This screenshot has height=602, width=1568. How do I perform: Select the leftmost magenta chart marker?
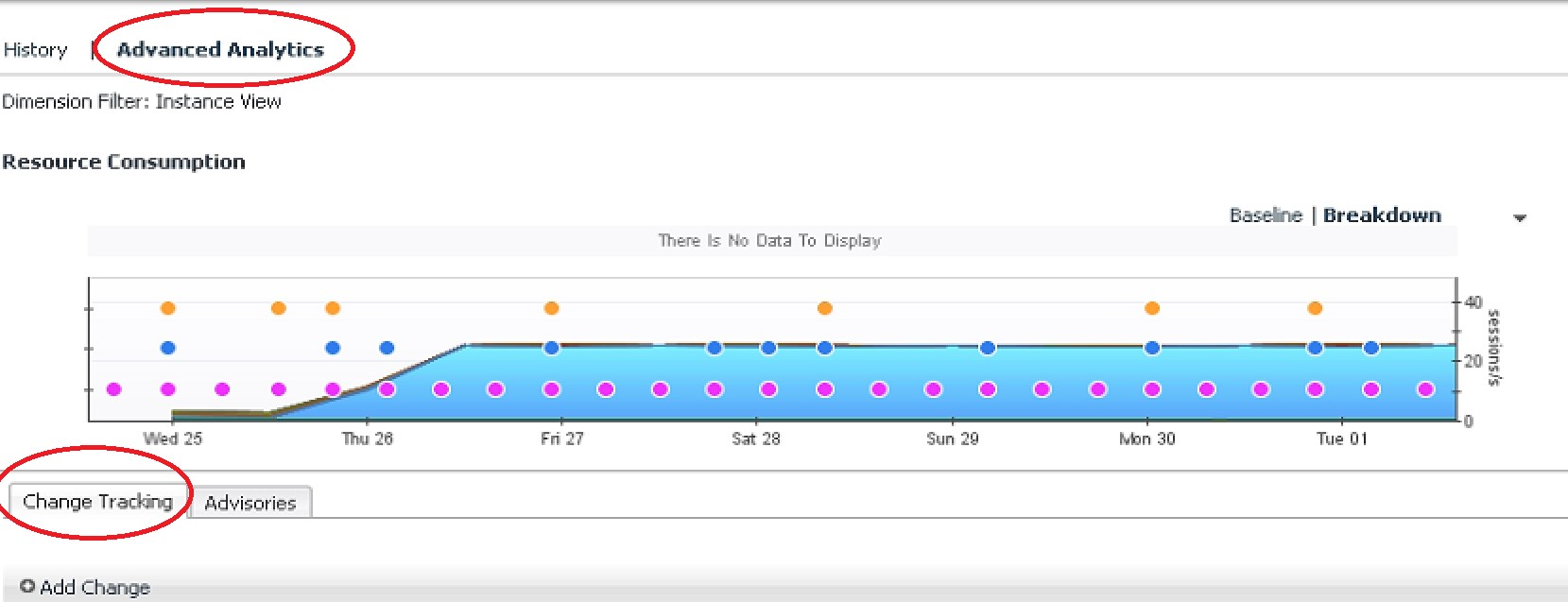[x=114, y=389]
